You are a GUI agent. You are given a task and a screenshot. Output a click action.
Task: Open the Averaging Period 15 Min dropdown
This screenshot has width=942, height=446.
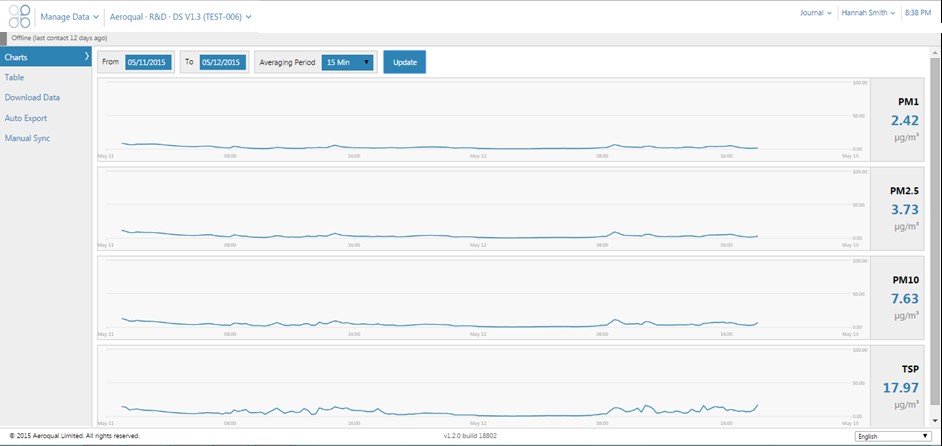(347, 62)
